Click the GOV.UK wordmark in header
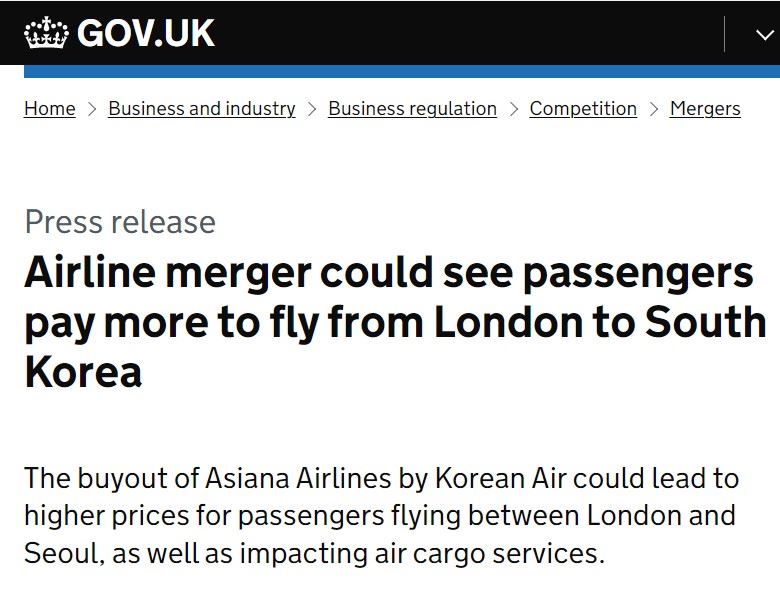The width and height of the screenshot is (780, 611). (146, 33)
